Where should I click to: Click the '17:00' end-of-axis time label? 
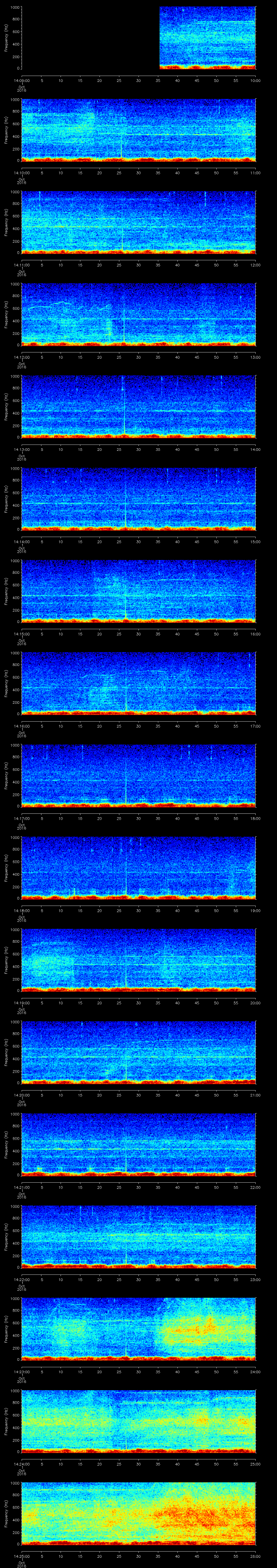tap(256, 726)
